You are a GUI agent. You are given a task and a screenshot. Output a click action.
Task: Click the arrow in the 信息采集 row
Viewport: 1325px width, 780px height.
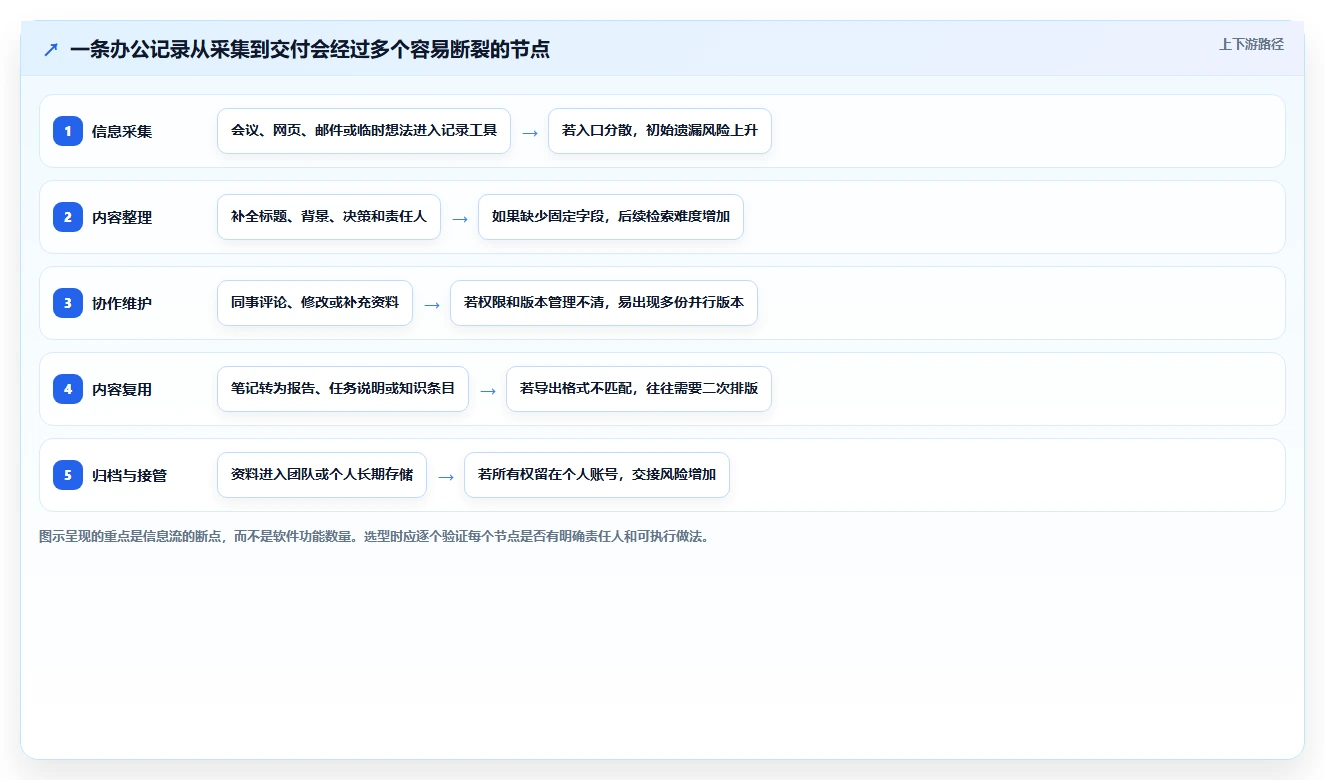point(530,132)
